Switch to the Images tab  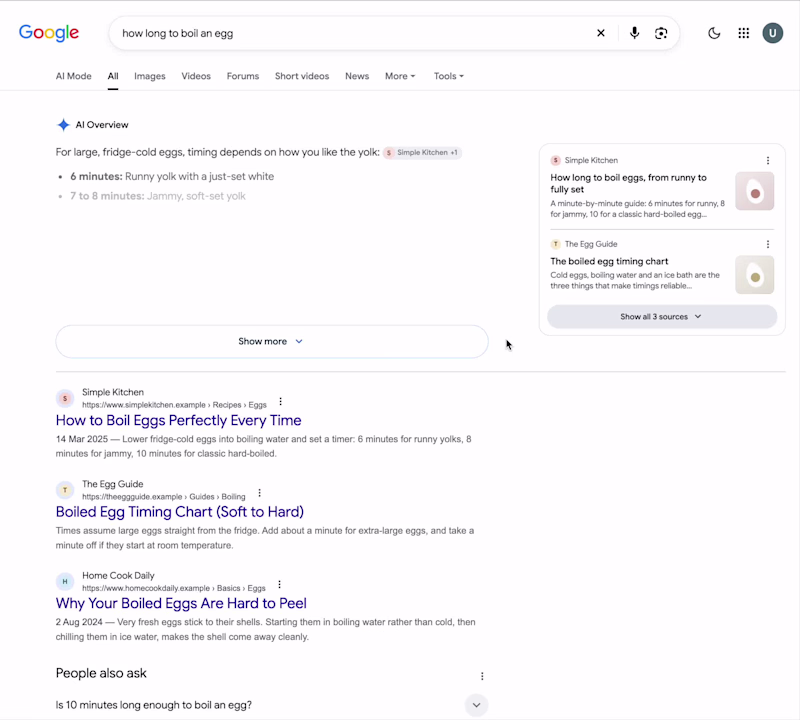[149, 76]
